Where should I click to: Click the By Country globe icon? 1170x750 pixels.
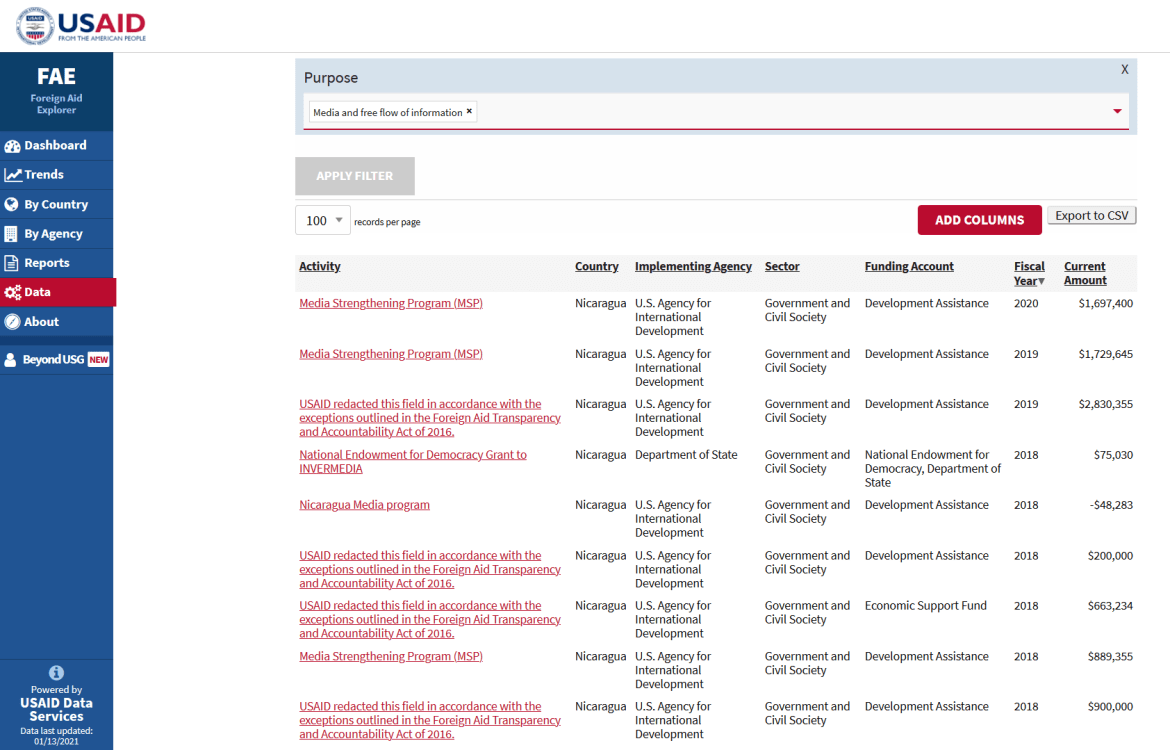click(11, 204)
